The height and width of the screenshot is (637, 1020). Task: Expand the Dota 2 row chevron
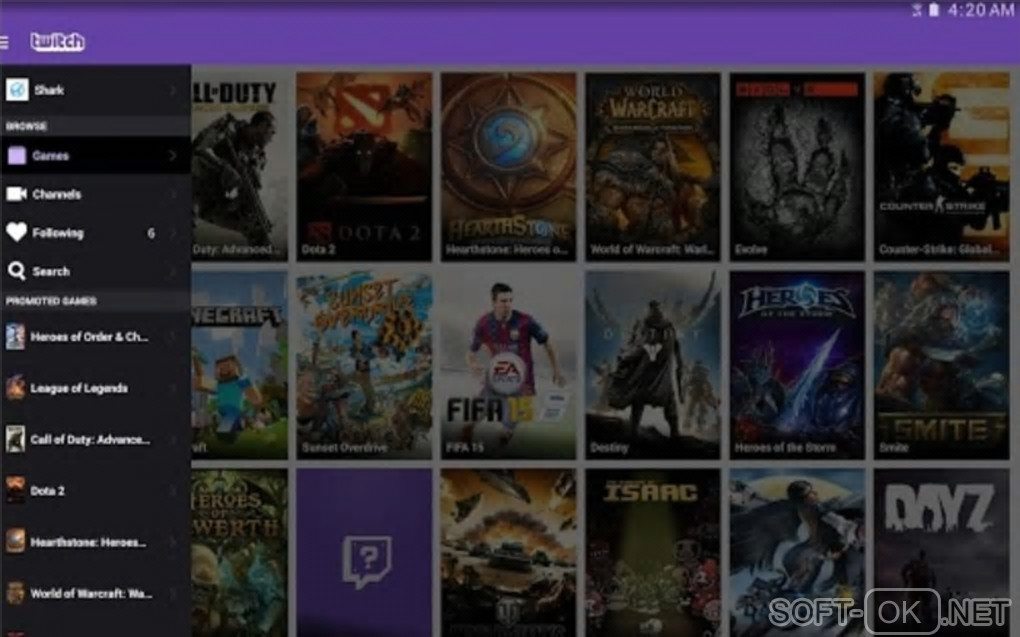(x=173, y=491)
